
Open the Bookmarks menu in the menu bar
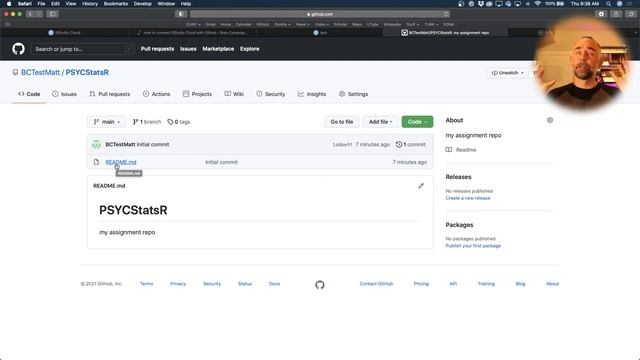[116, 4]
